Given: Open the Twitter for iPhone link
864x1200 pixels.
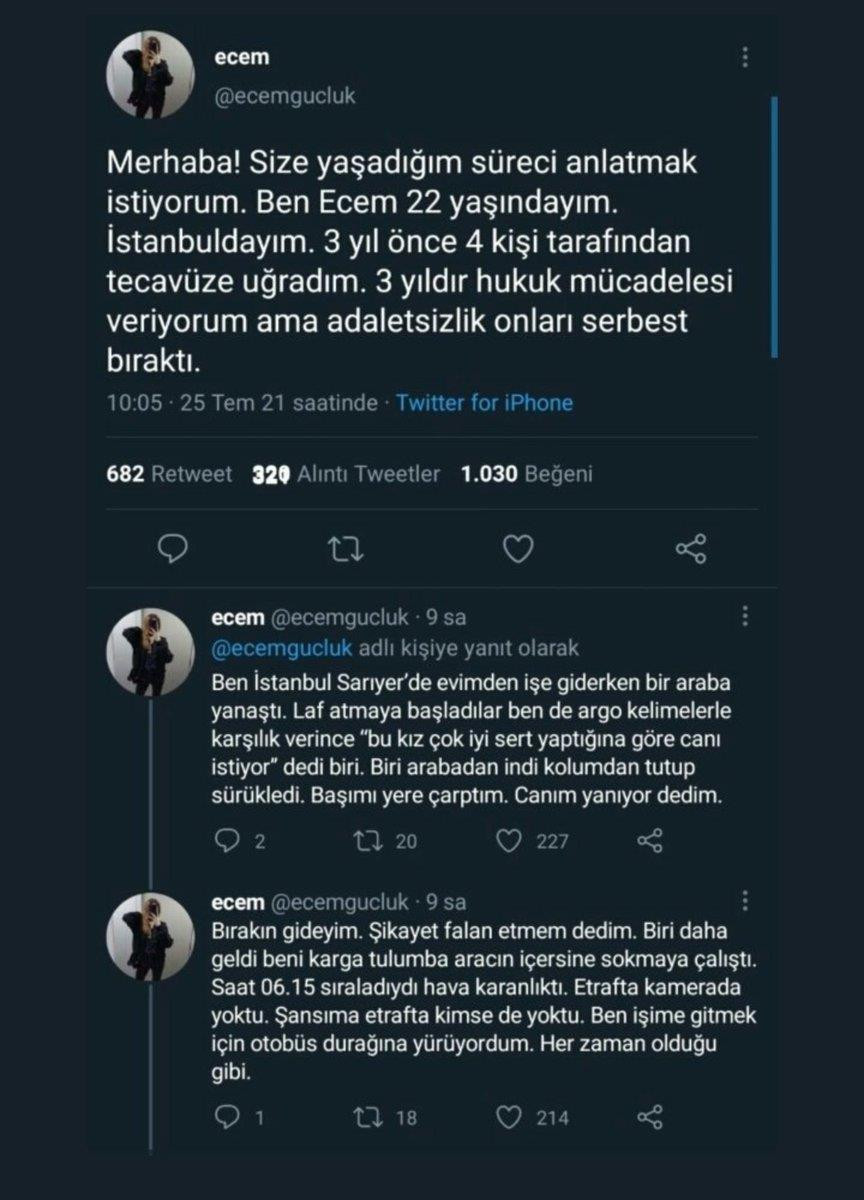Looking at the screenshot, I should tap(485, 403).
